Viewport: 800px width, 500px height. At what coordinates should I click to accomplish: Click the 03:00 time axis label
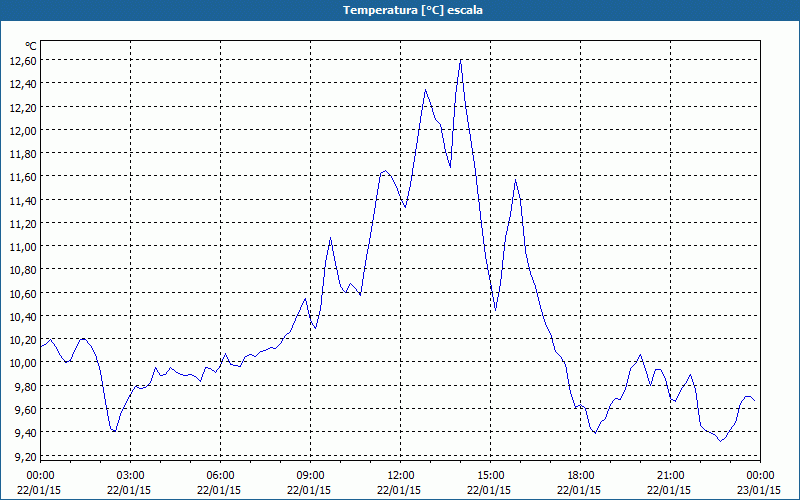tap(131, 476)
